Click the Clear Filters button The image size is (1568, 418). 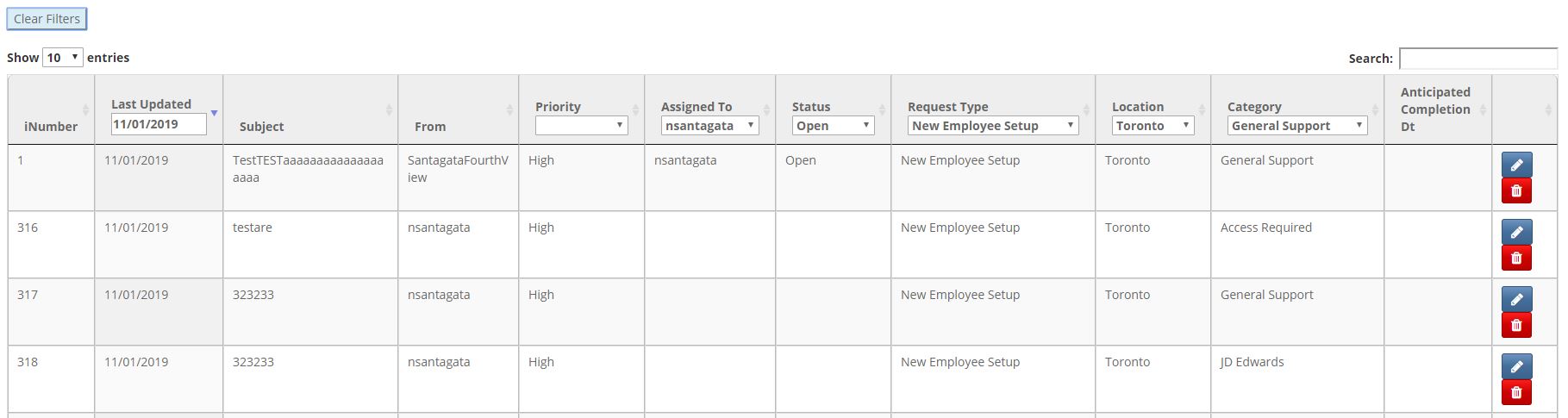pyautogui.click(x=47, y=19)
